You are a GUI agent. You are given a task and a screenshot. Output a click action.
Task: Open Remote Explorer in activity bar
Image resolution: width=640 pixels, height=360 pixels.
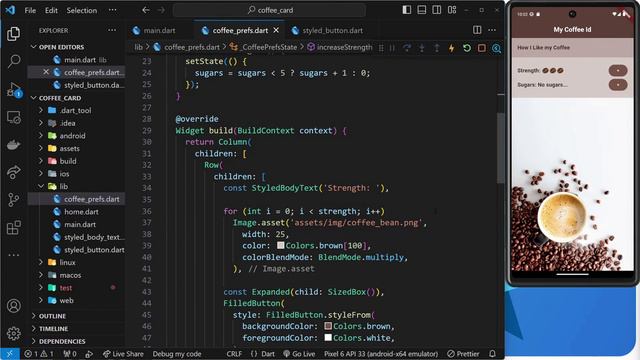click(x=13, y=118)
